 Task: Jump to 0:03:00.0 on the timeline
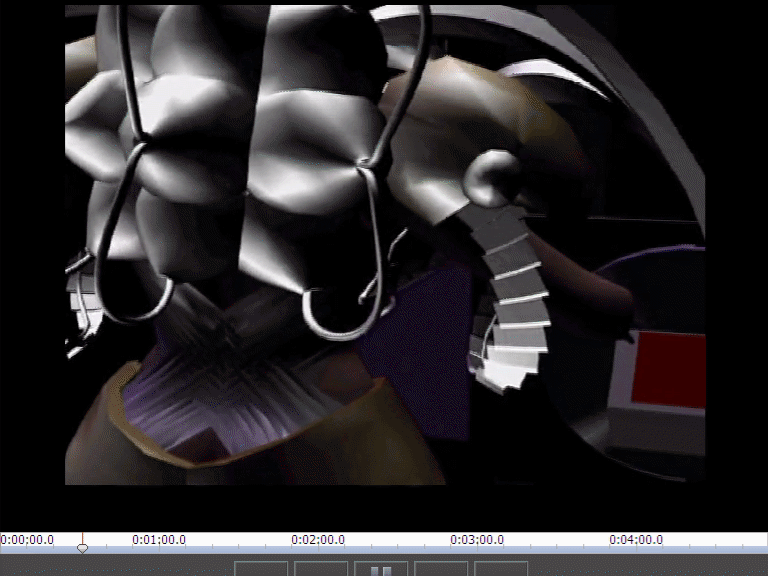477,540
